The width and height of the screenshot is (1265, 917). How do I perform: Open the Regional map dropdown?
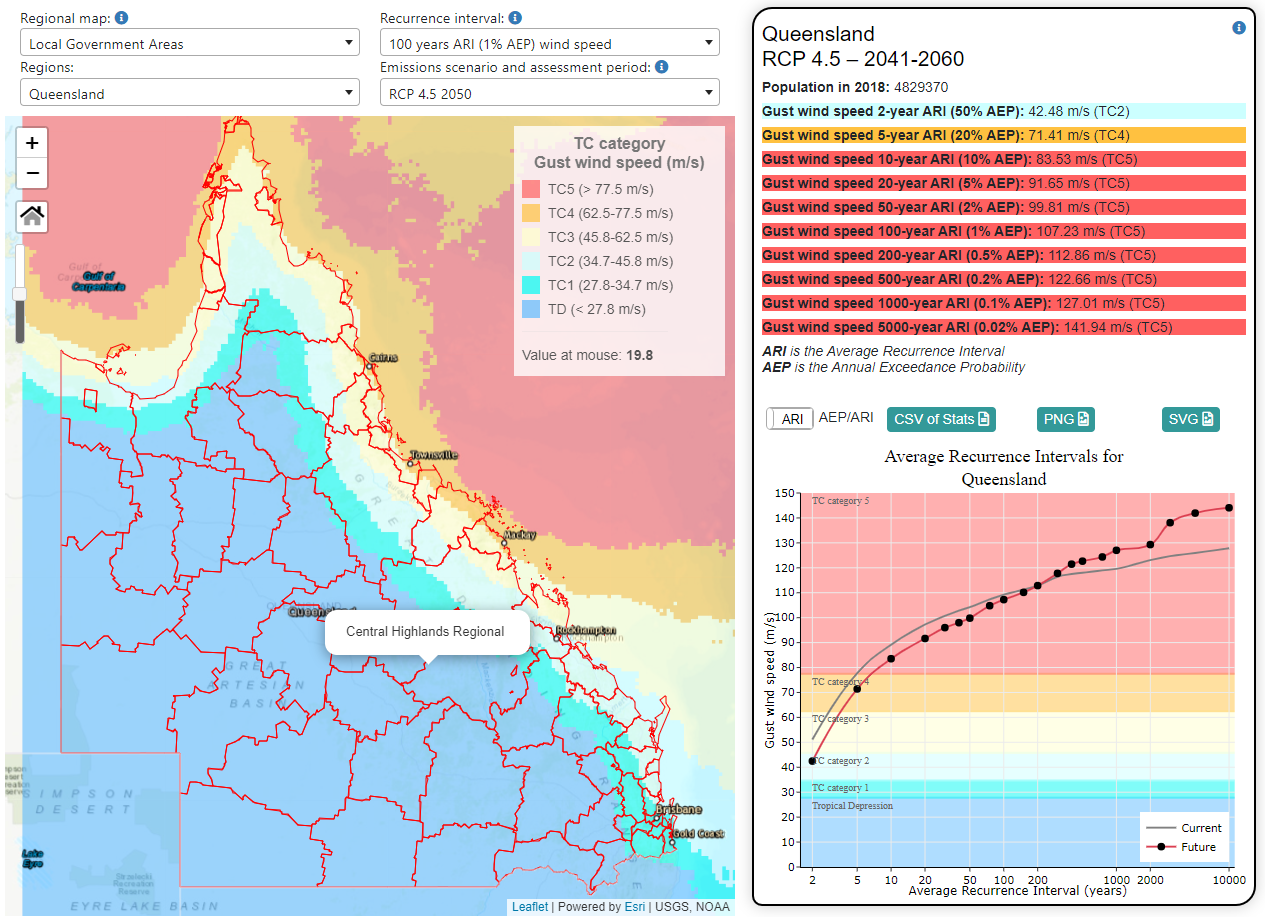[190, 44]
